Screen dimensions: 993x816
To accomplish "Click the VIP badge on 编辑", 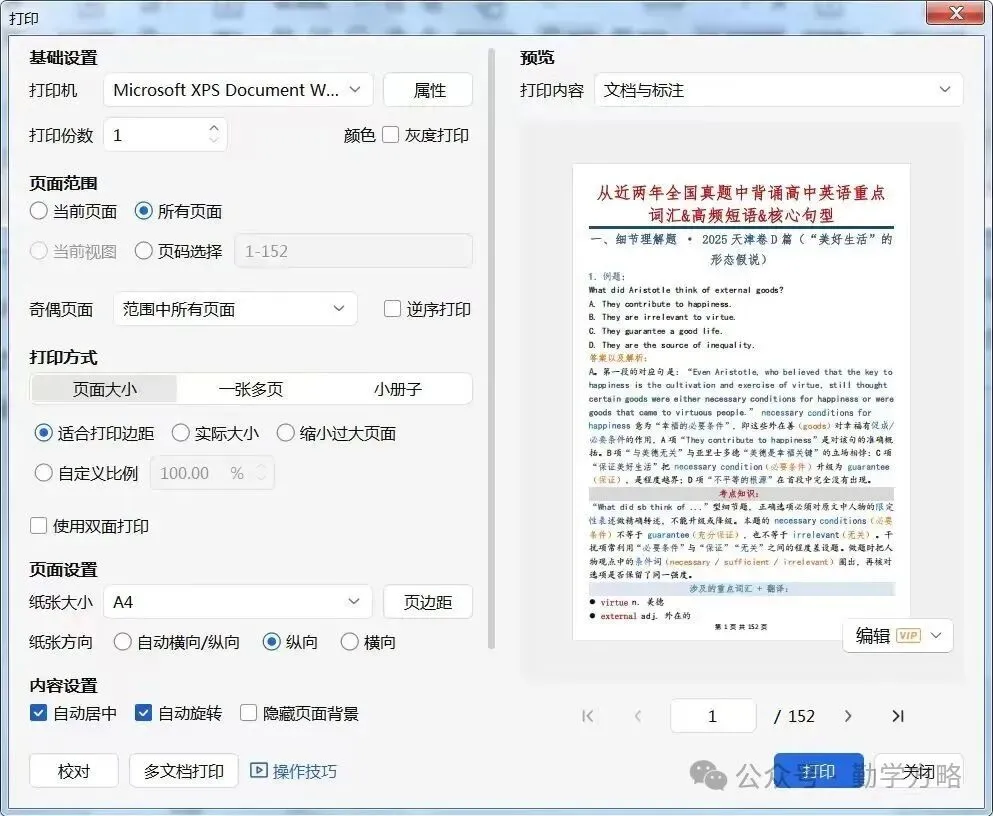I will click(x=908, y=636).
